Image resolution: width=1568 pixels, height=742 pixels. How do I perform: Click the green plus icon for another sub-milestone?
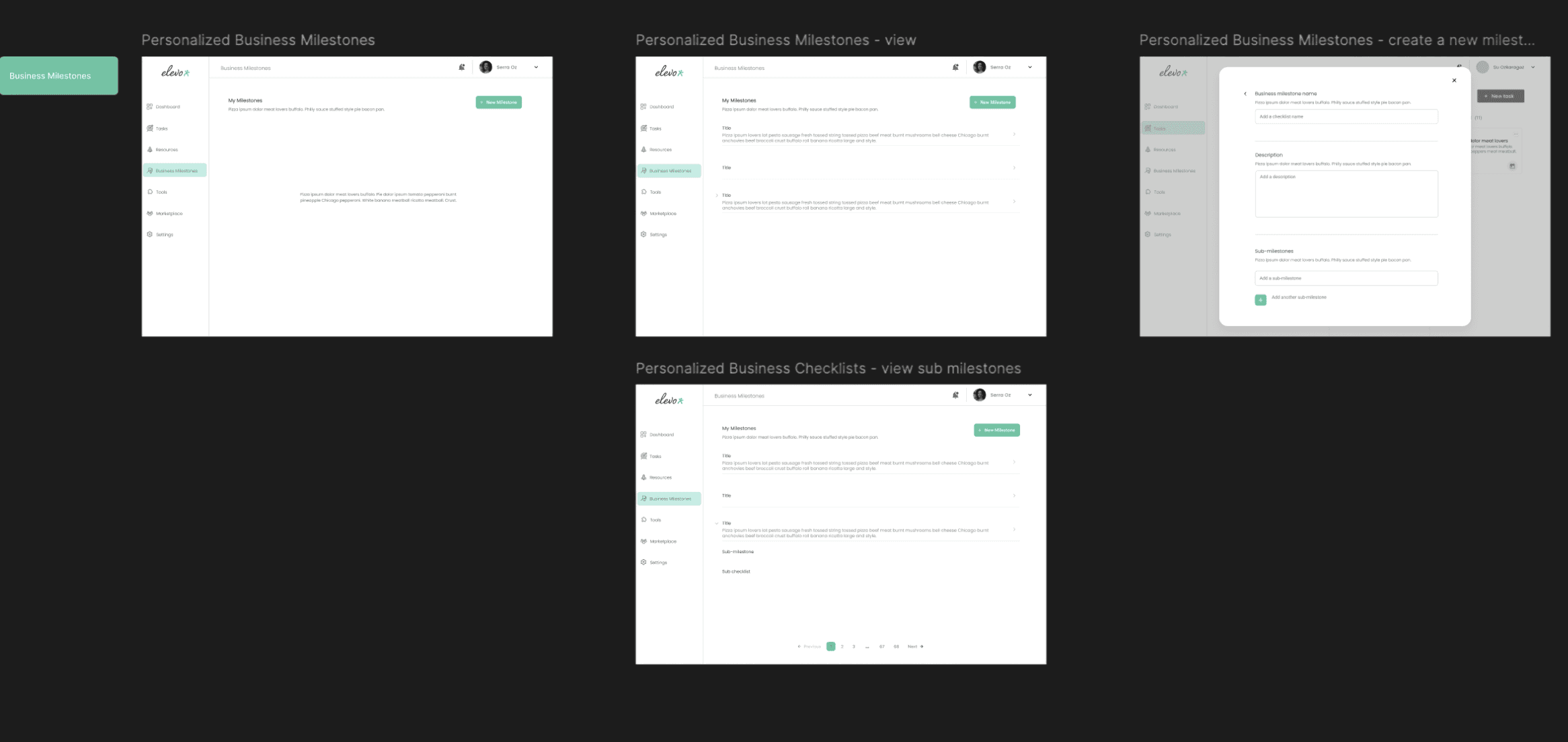pos(1261,300)
